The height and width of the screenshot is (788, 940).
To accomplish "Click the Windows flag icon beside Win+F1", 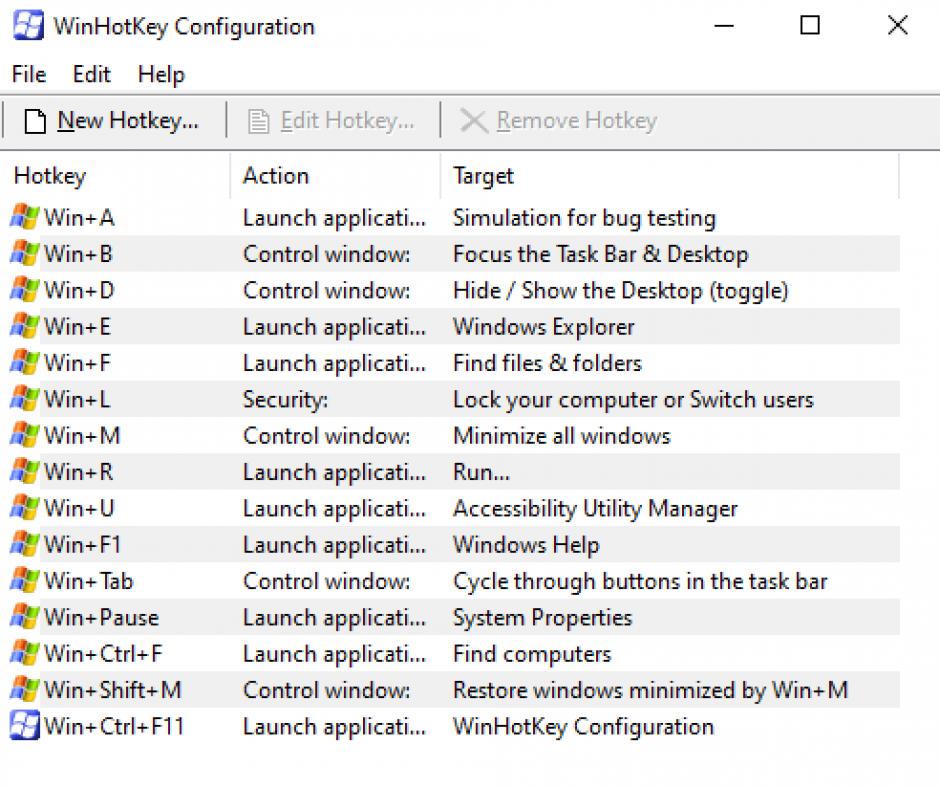I will [x=25, y=544].
